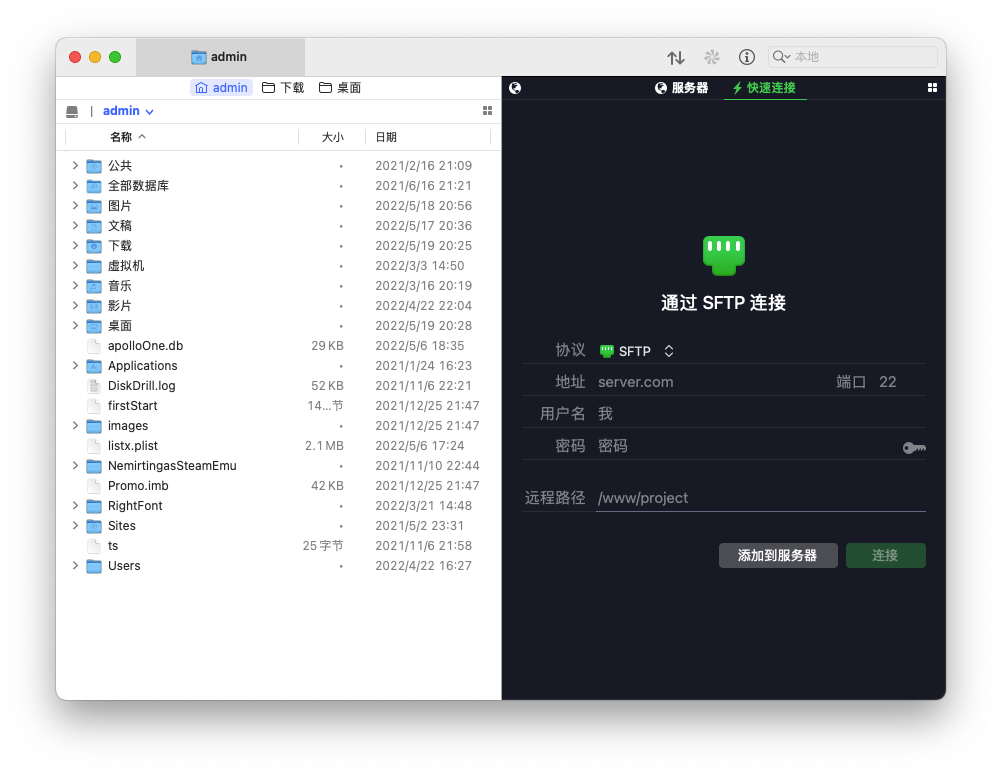1002x774 pixels.
Task: Sort by 大小 column header
Action: (332, 137)
